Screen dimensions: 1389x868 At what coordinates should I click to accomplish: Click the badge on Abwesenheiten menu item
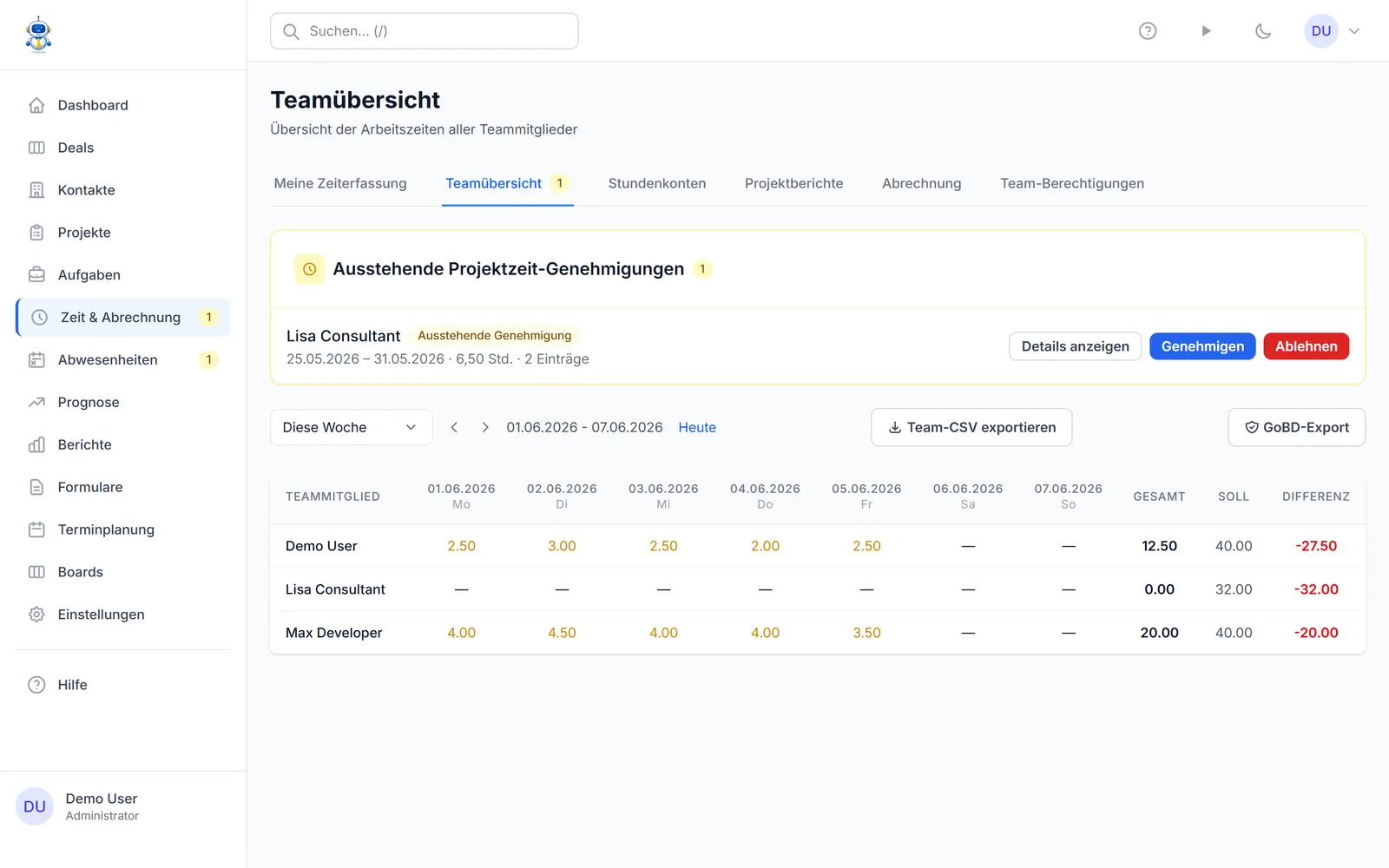point(208,360)
